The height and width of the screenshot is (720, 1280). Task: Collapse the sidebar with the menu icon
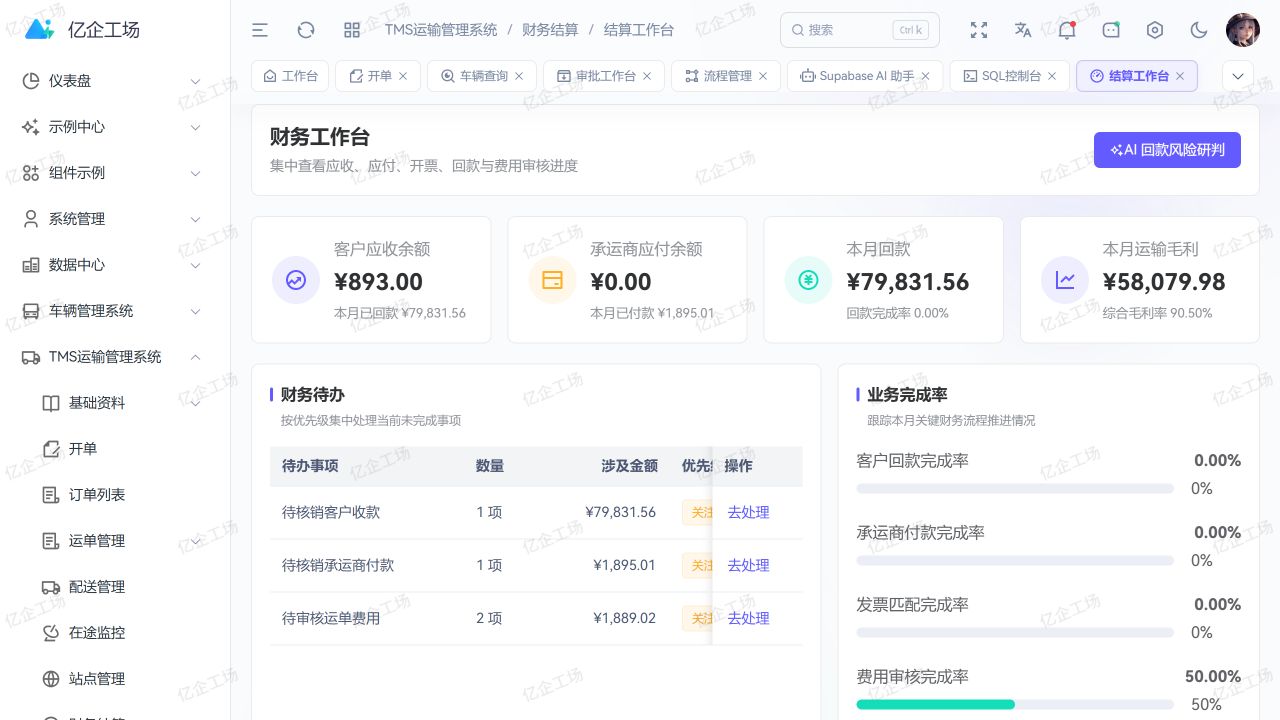pyautogui.click(x=260, y=30)
